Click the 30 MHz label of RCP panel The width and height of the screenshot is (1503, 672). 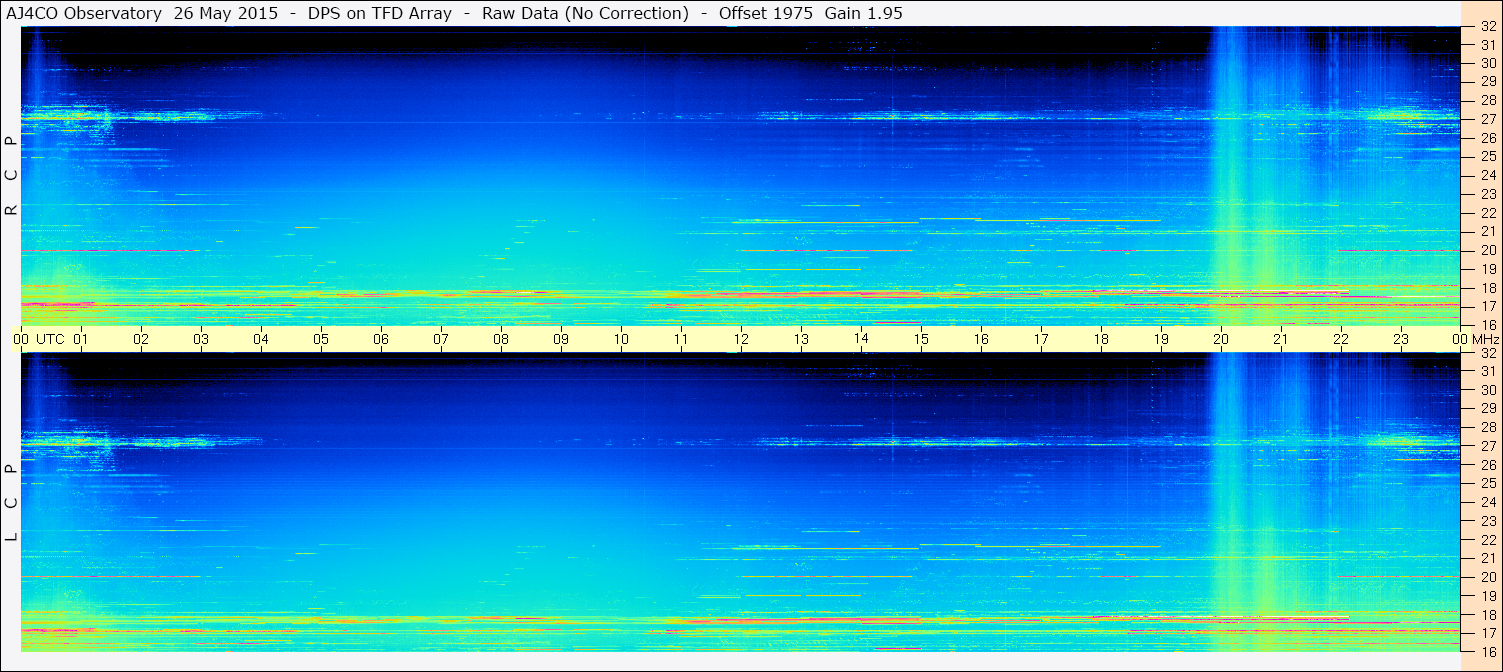tap(1488, 63)
